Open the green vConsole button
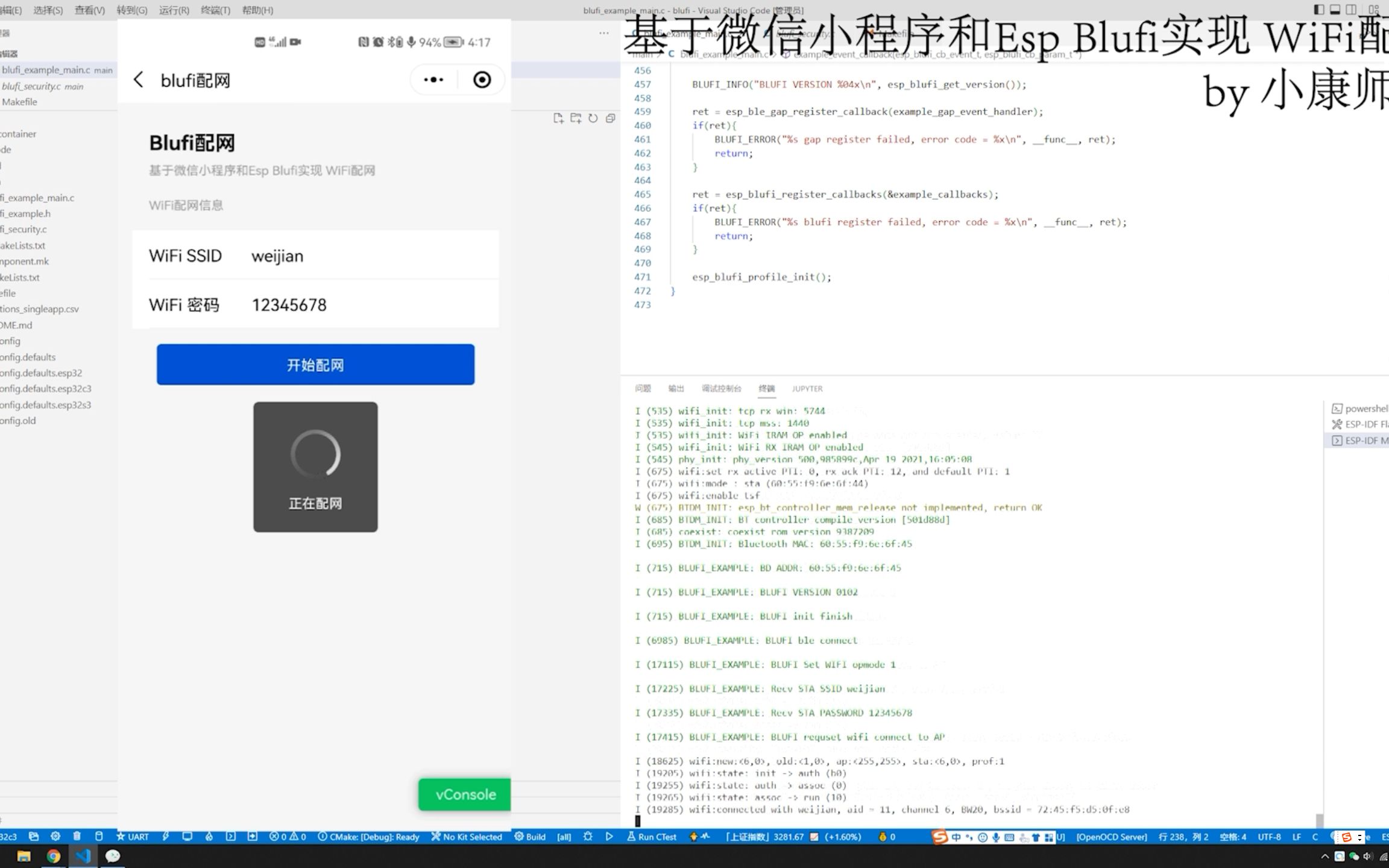The image size is (1389, 868). (465, 794)
